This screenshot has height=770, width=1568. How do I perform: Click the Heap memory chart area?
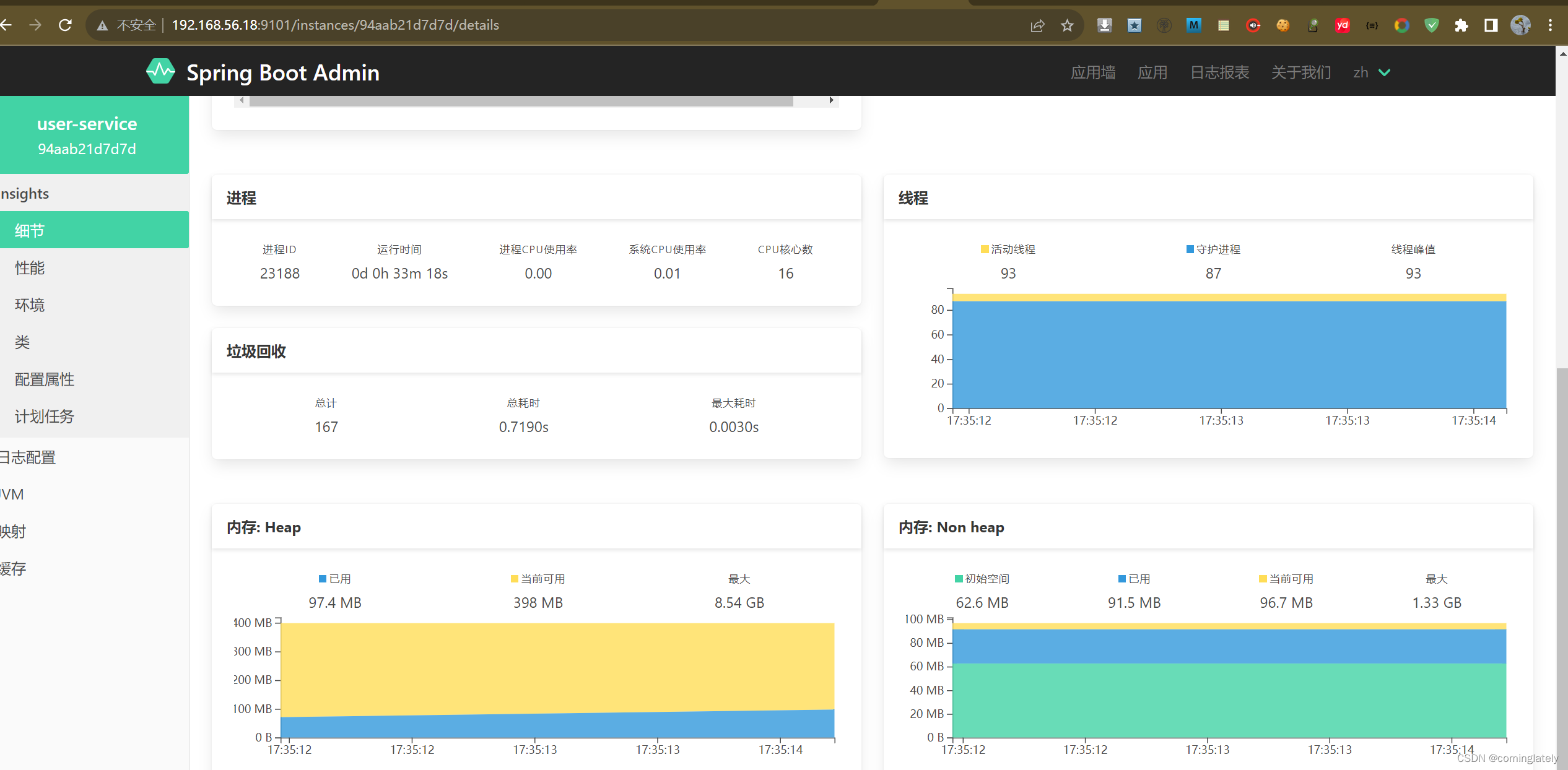pos(557,680)
